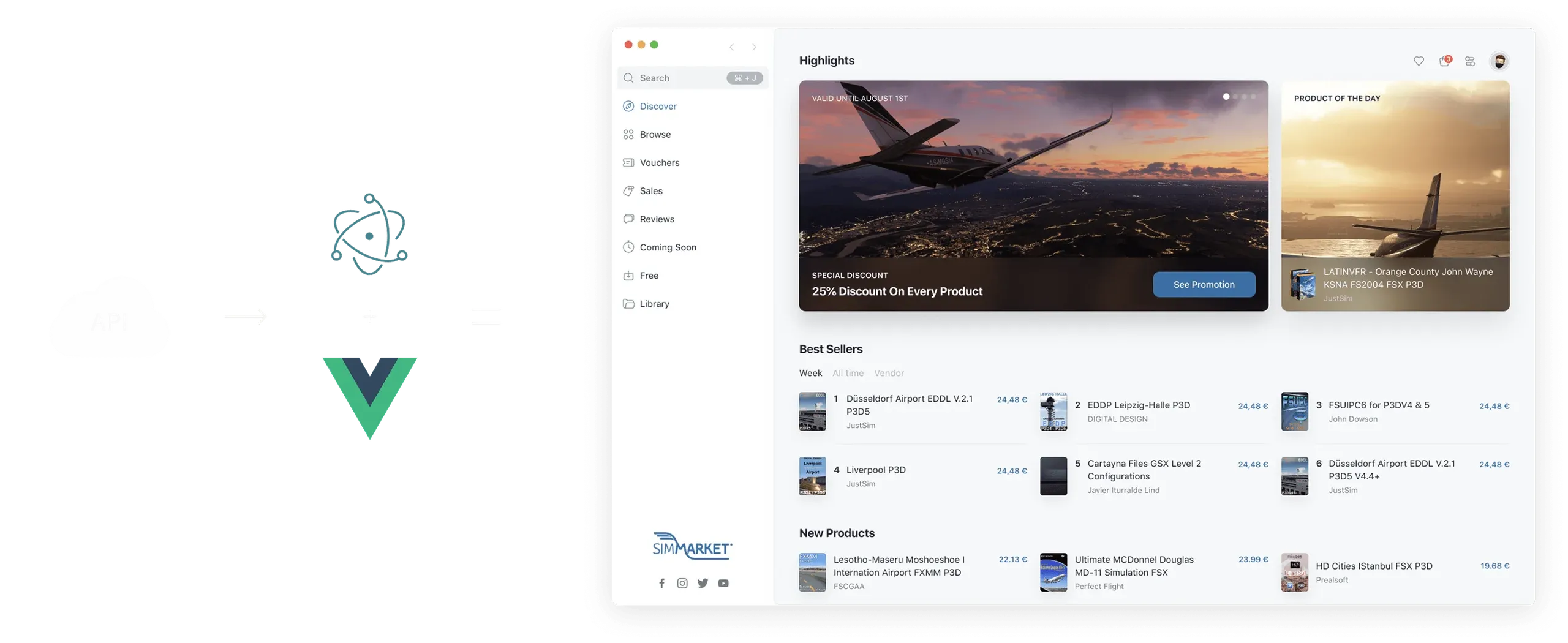Viewport: 1568px width, 643px height.
Task: Click the Discover compass icon
Action: pyautogui.click(x=628, y=106)
